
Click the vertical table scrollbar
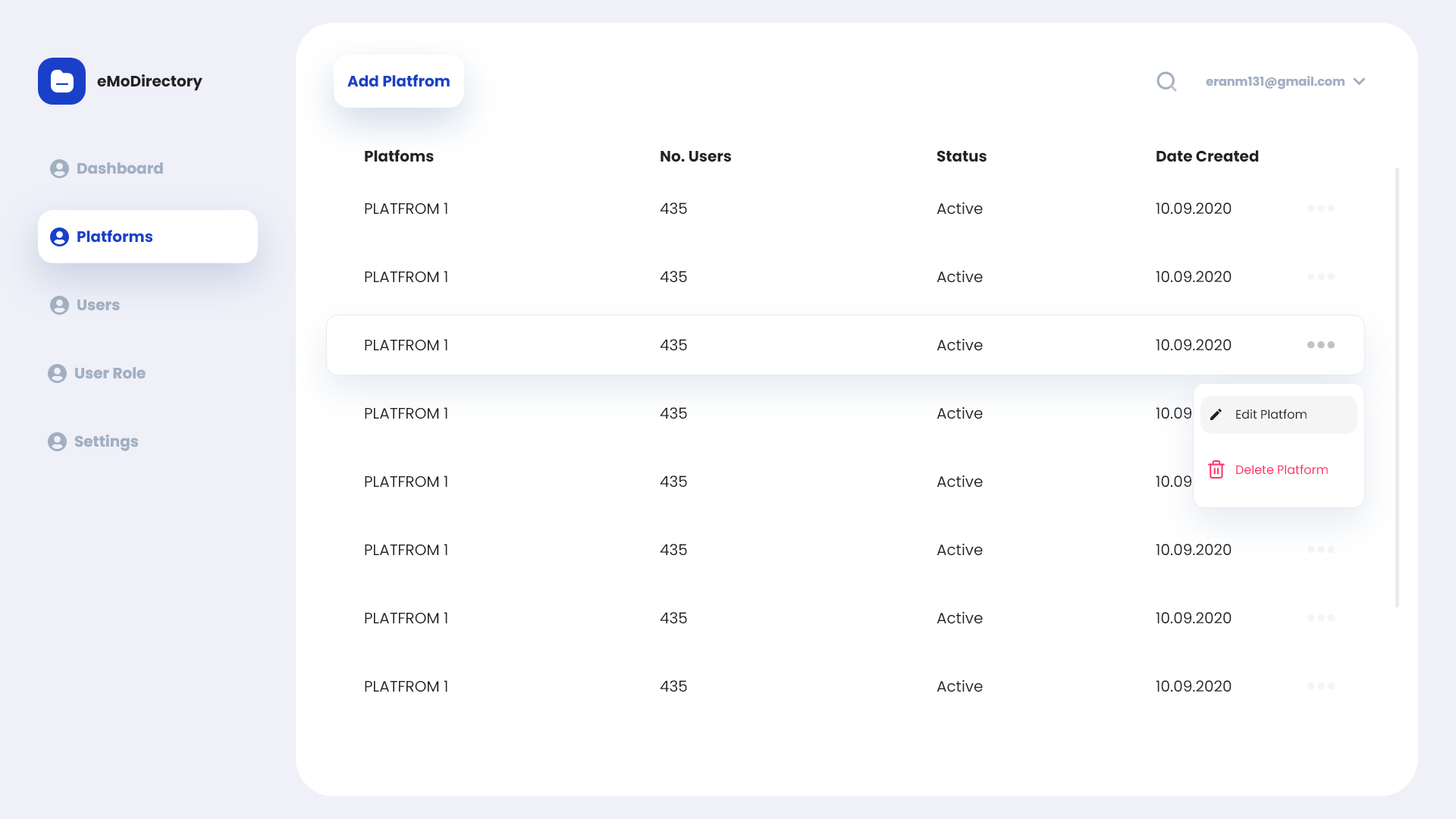point(1397,387)
